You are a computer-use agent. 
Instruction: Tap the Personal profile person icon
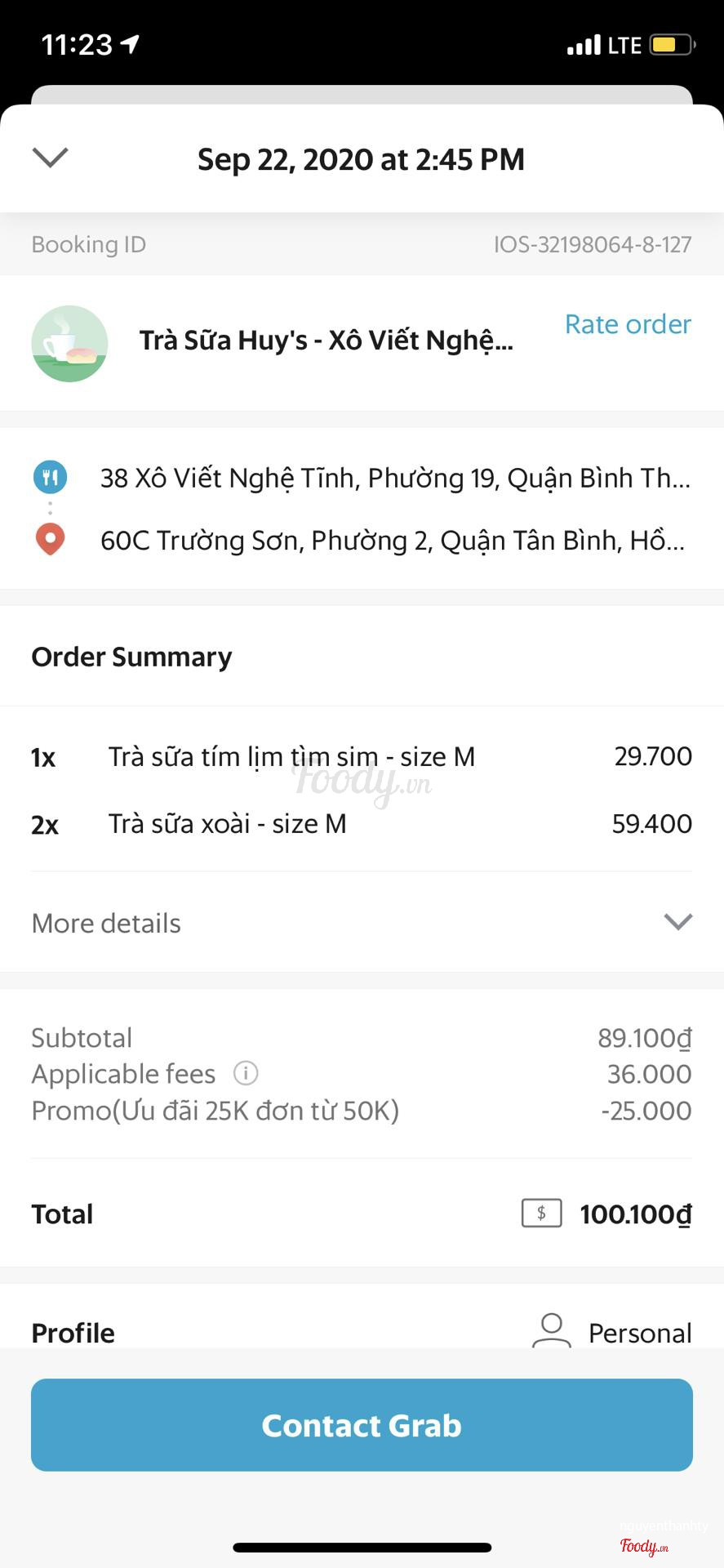point(551,1331)
